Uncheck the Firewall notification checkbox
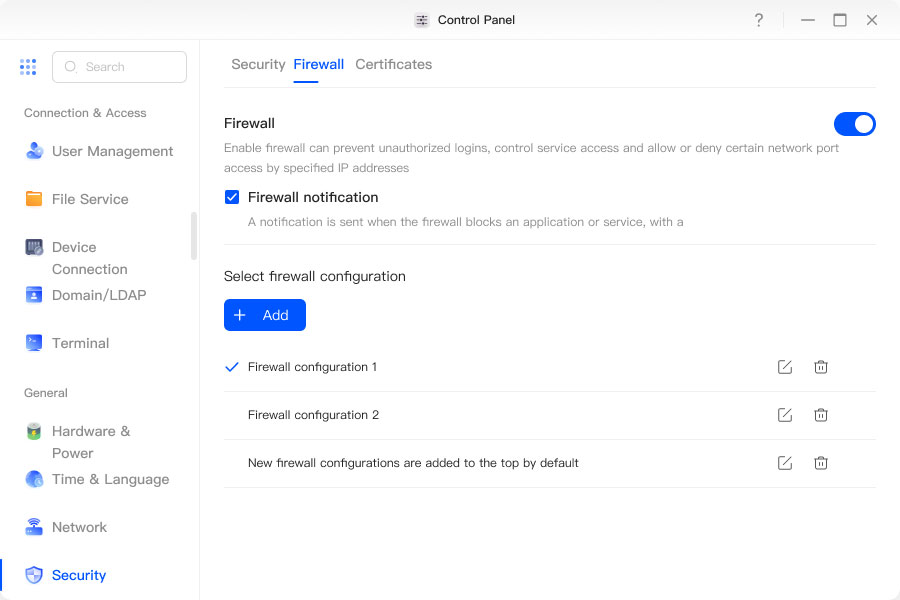Viewport: 900px width, 600px height. (x=232, y=197)
